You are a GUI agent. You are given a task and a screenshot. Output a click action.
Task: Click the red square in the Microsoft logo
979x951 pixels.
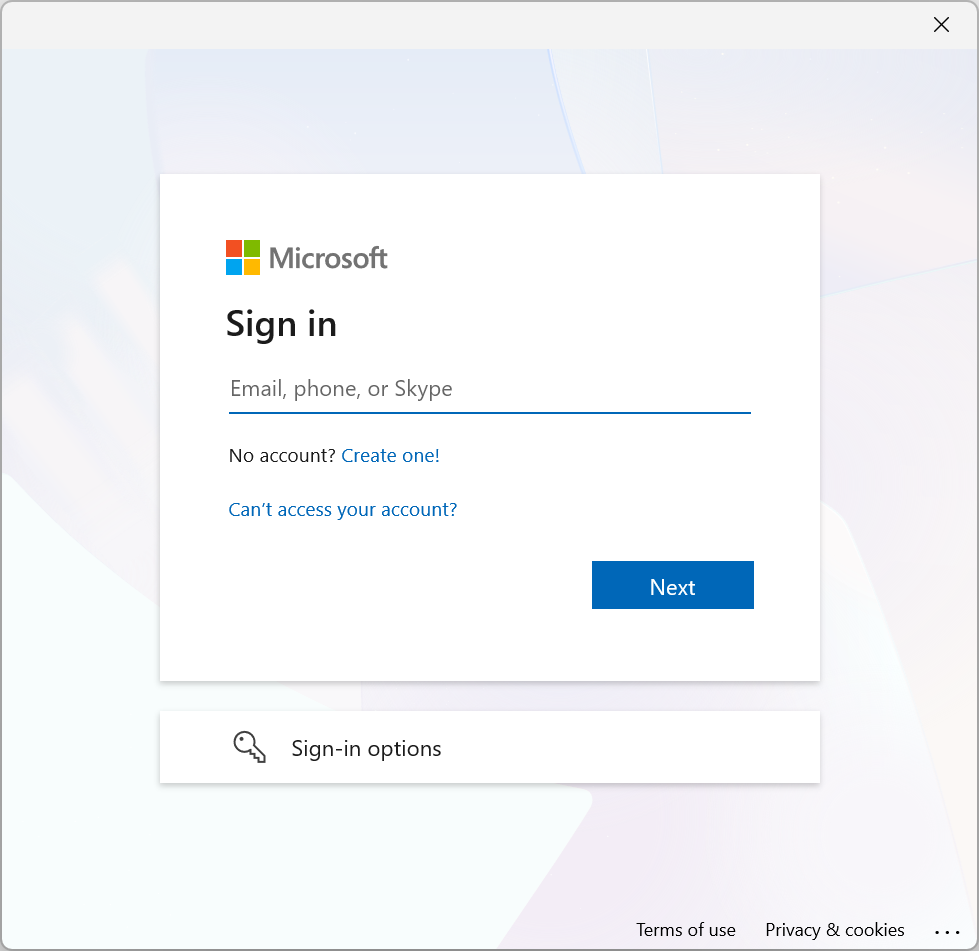point(234,247)
